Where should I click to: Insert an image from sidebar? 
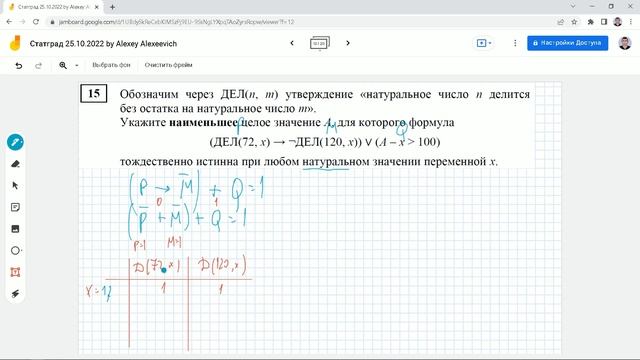(x=15, y=229)
